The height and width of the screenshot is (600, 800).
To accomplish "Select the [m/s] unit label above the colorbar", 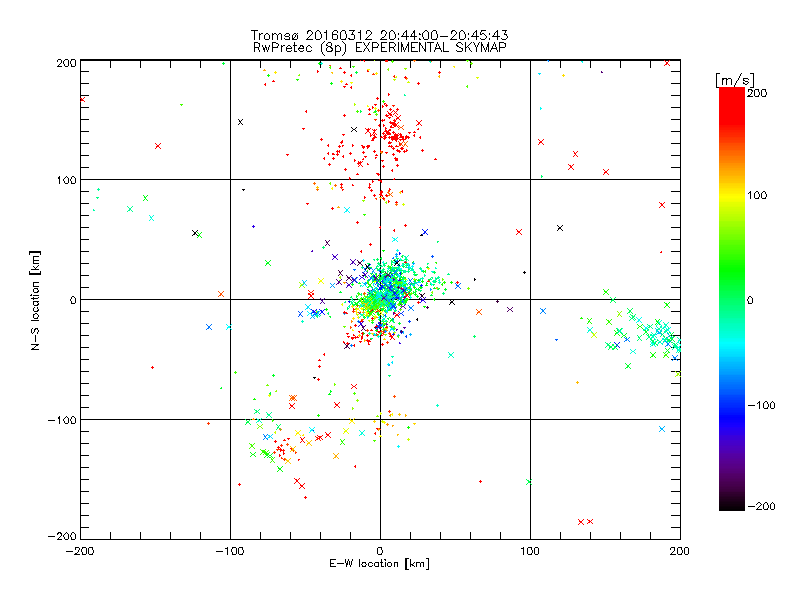I will click(x=735, y=80).
